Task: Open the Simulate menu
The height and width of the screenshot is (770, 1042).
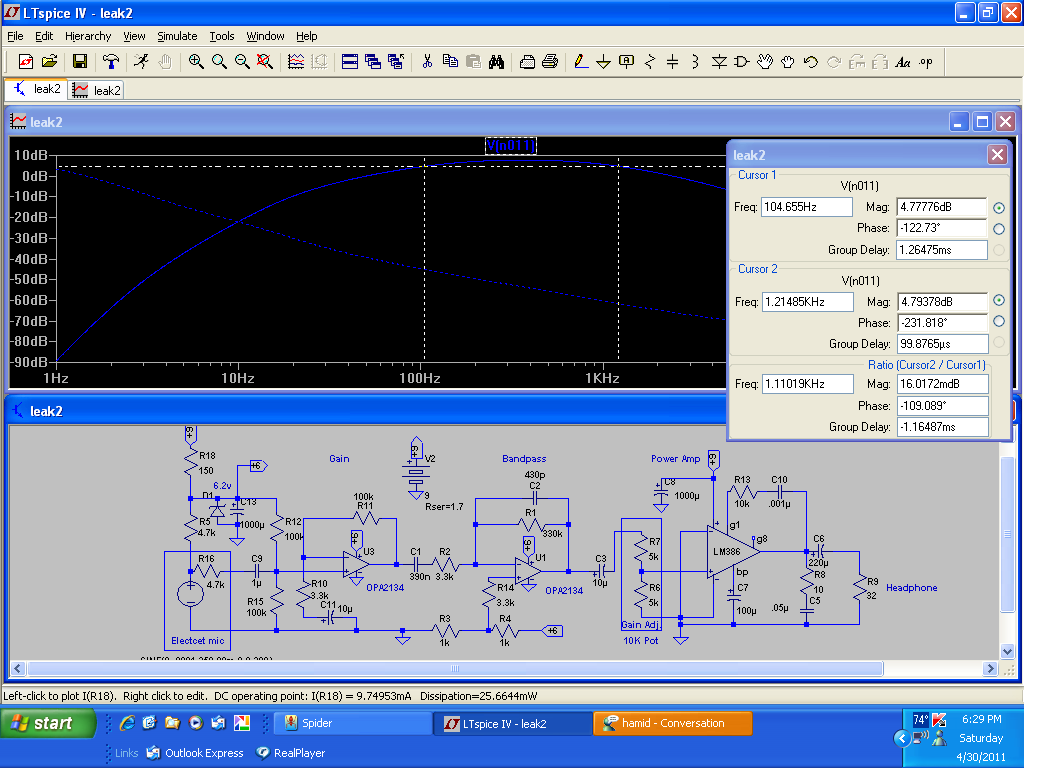Action: 177,36
